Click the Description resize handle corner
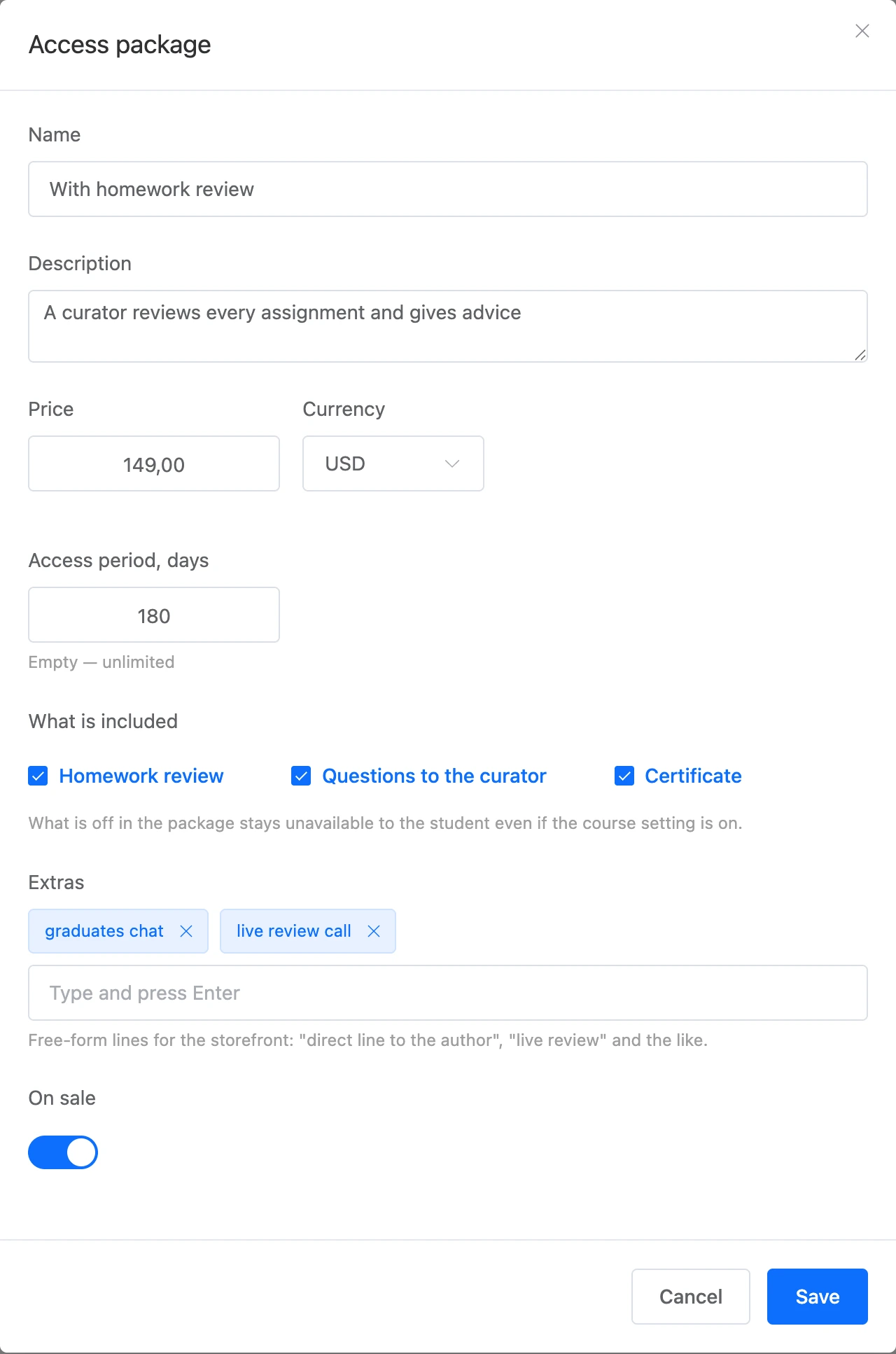Viewport: 896px width, 1354px height. (x=860, y=355)
